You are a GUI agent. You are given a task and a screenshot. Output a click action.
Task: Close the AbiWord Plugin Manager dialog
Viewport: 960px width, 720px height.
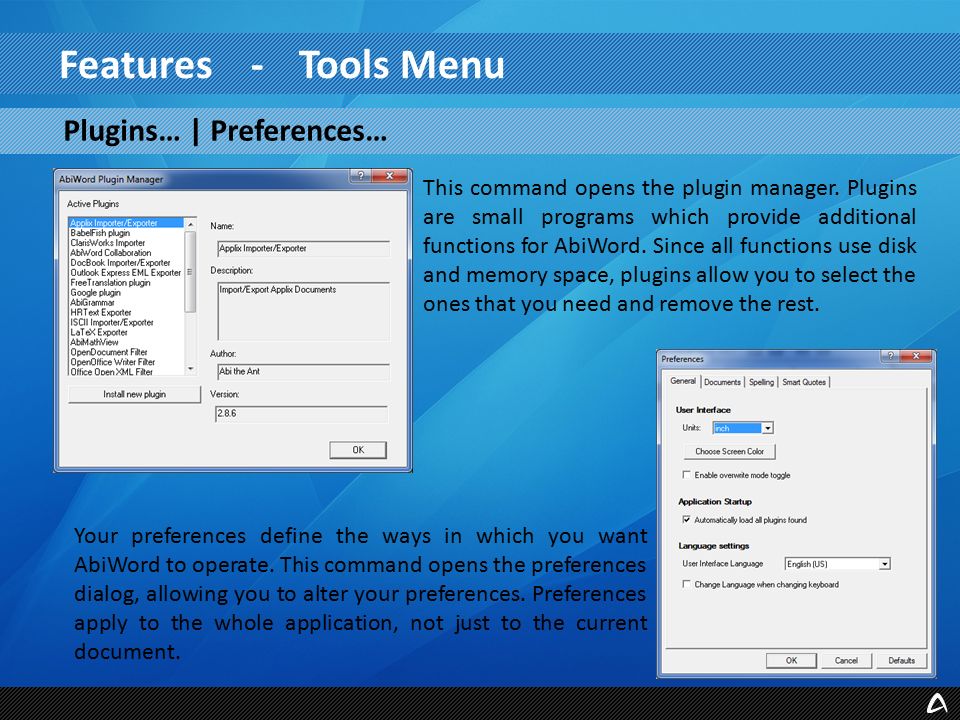tap(389, 176)
